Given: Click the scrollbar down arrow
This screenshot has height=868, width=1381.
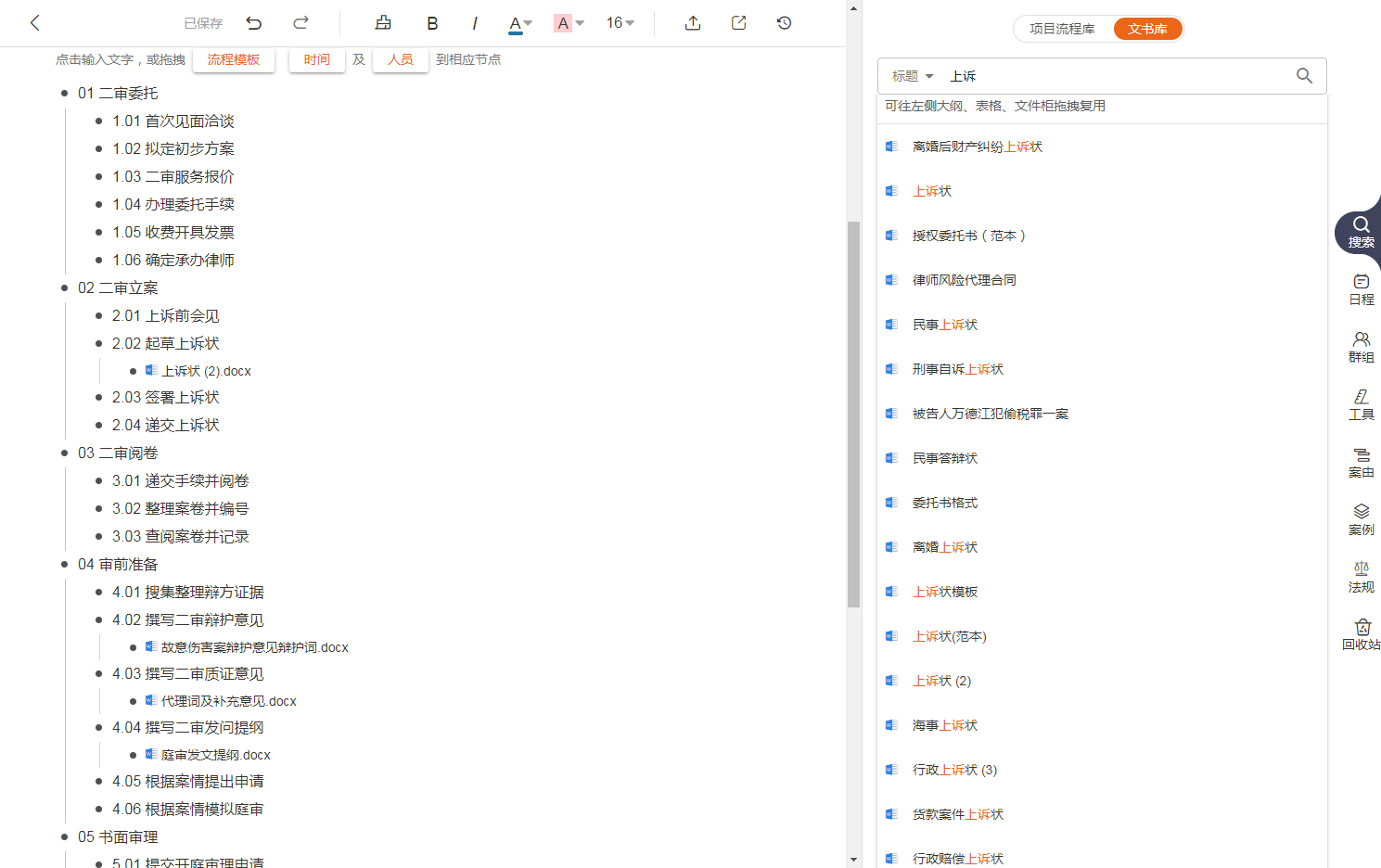Looking at the screenshot, I should click(x=853, y=860).
